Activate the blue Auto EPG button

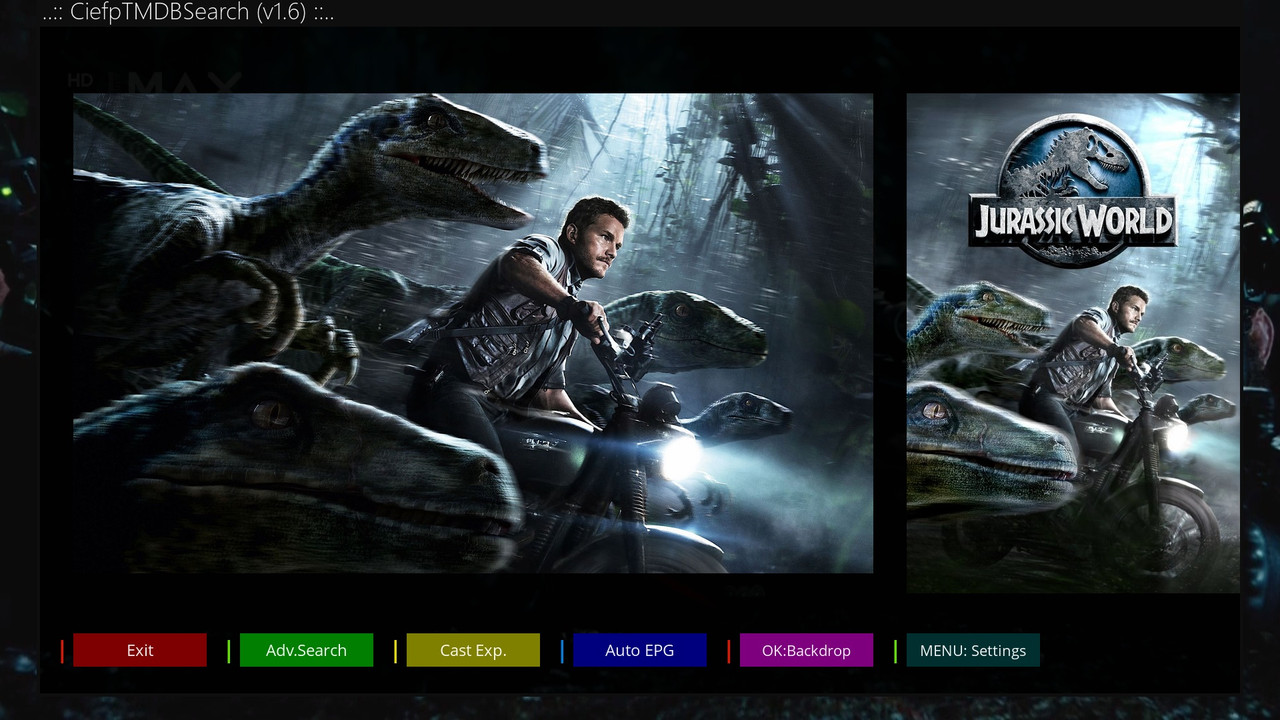640,650
